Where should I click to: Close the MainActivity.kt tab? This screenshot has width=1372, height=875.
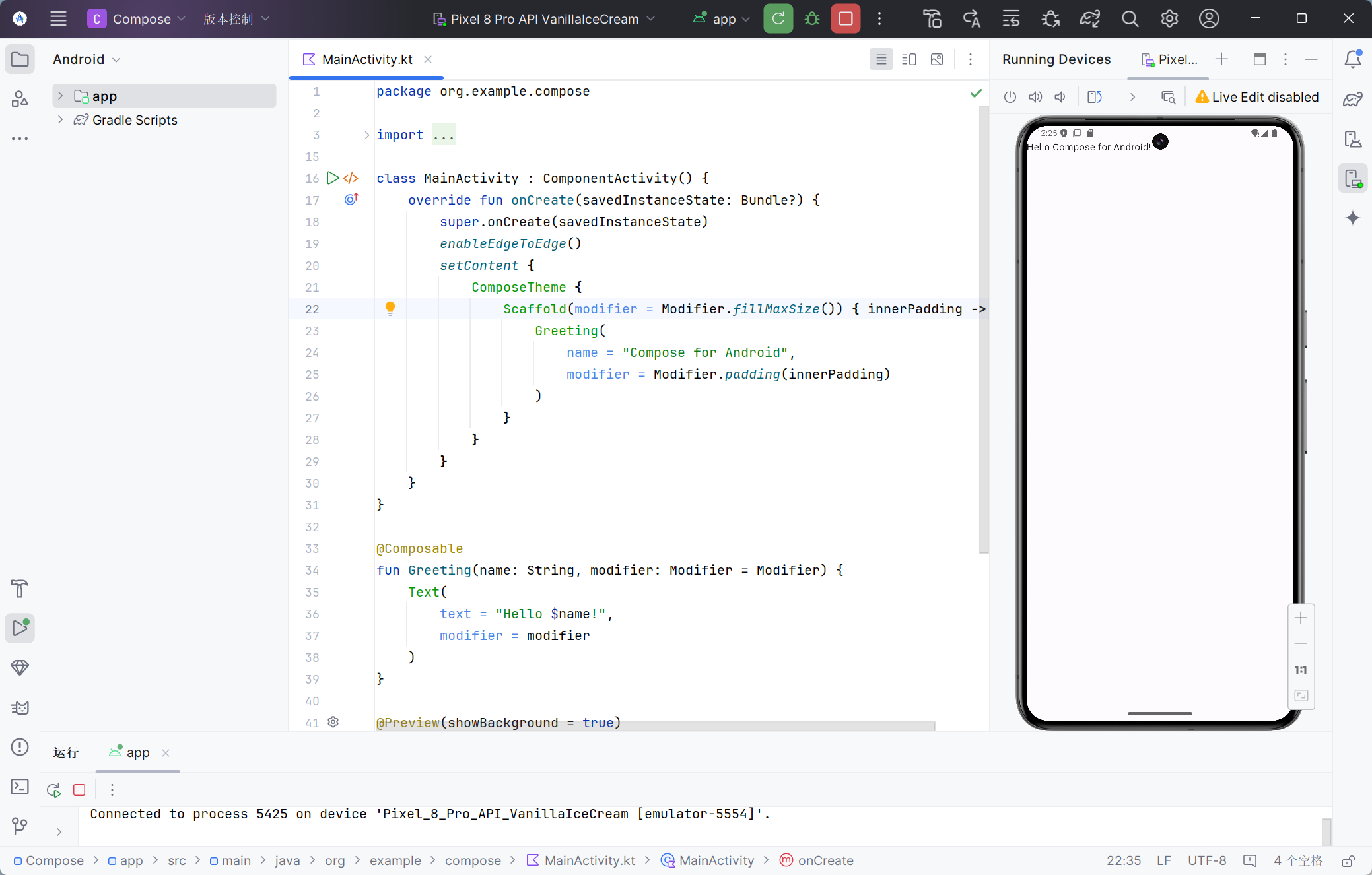coord(428,59)
